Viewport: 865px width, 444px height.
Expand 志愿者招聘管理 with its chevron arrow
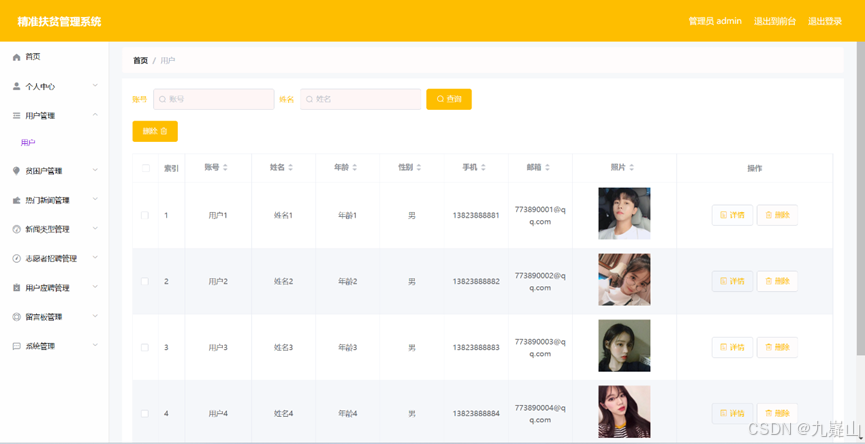[95, 258]
